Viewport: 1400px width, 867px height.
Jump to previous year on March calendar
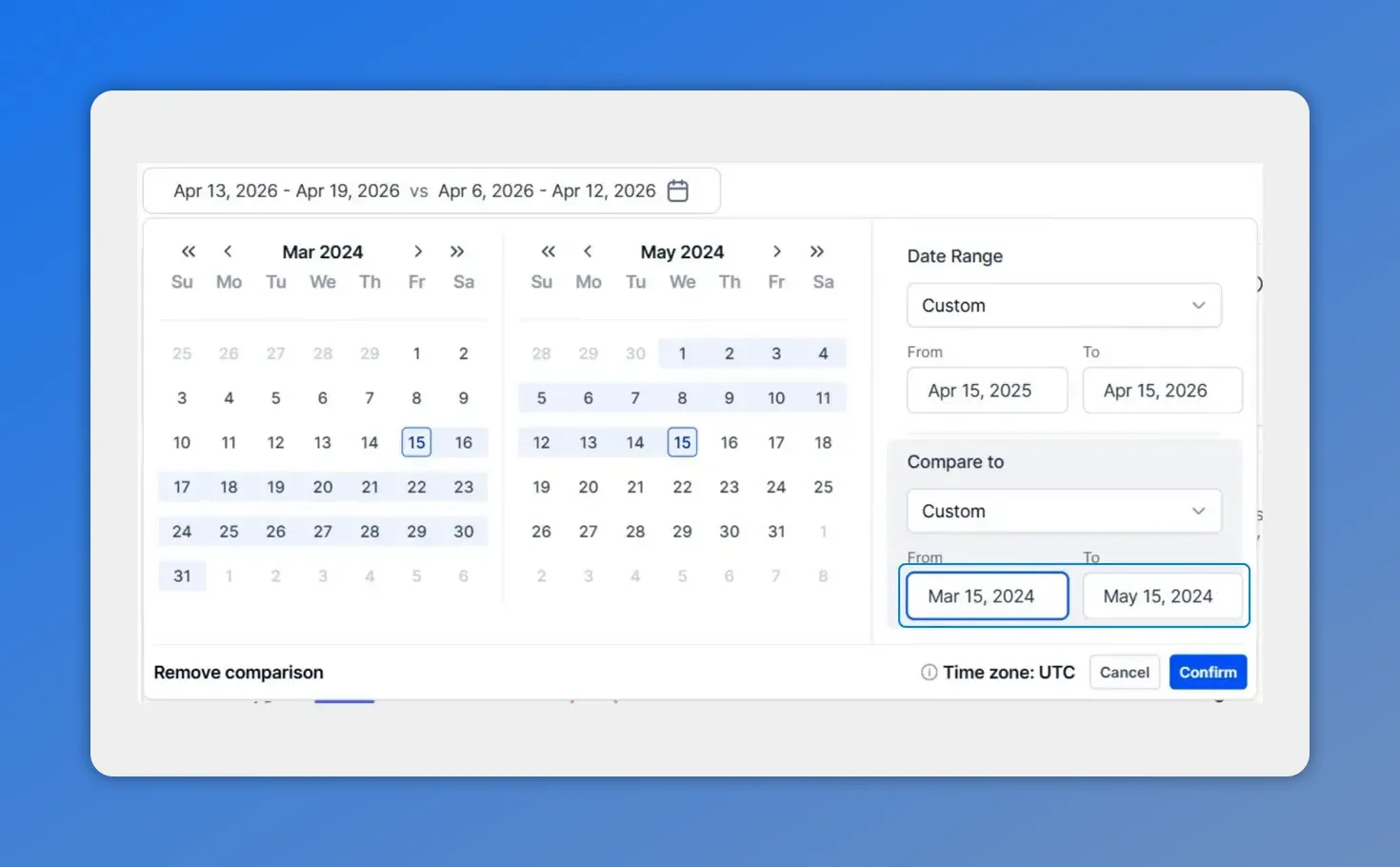pyautogui.click(x=187, y=252)
